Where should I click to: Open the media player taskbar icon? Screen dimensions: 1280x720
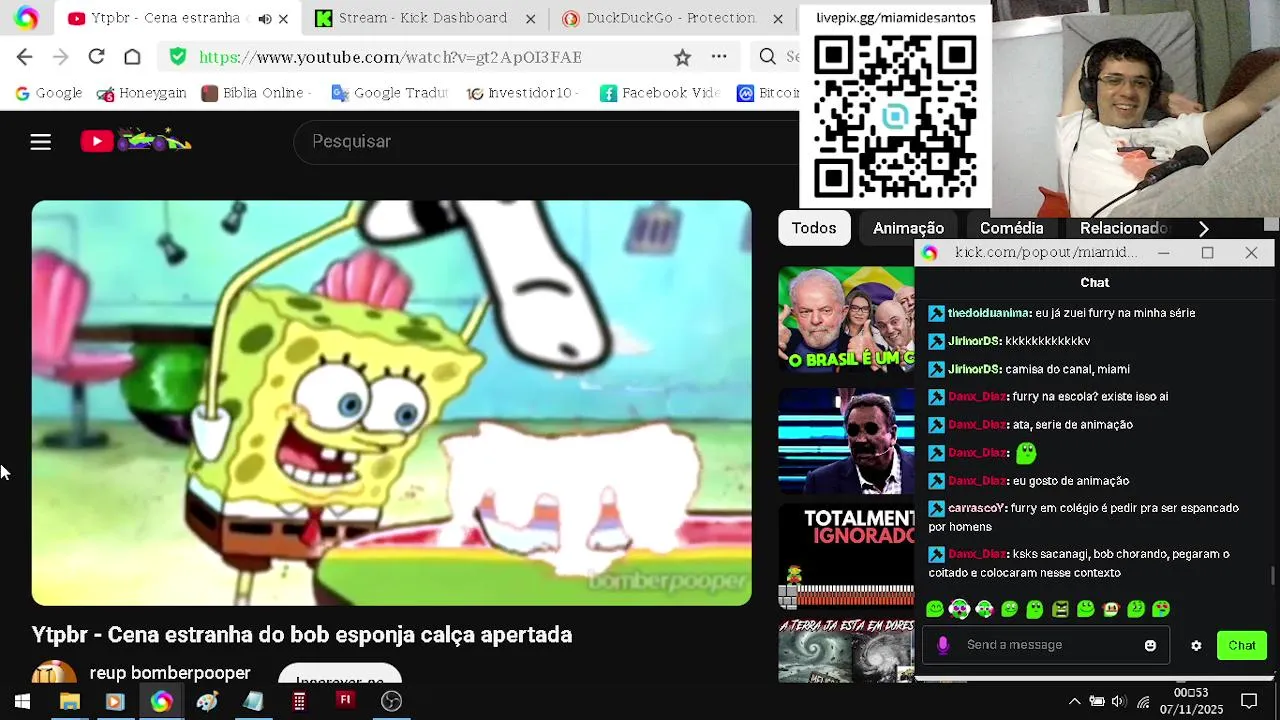coord(114,701)
